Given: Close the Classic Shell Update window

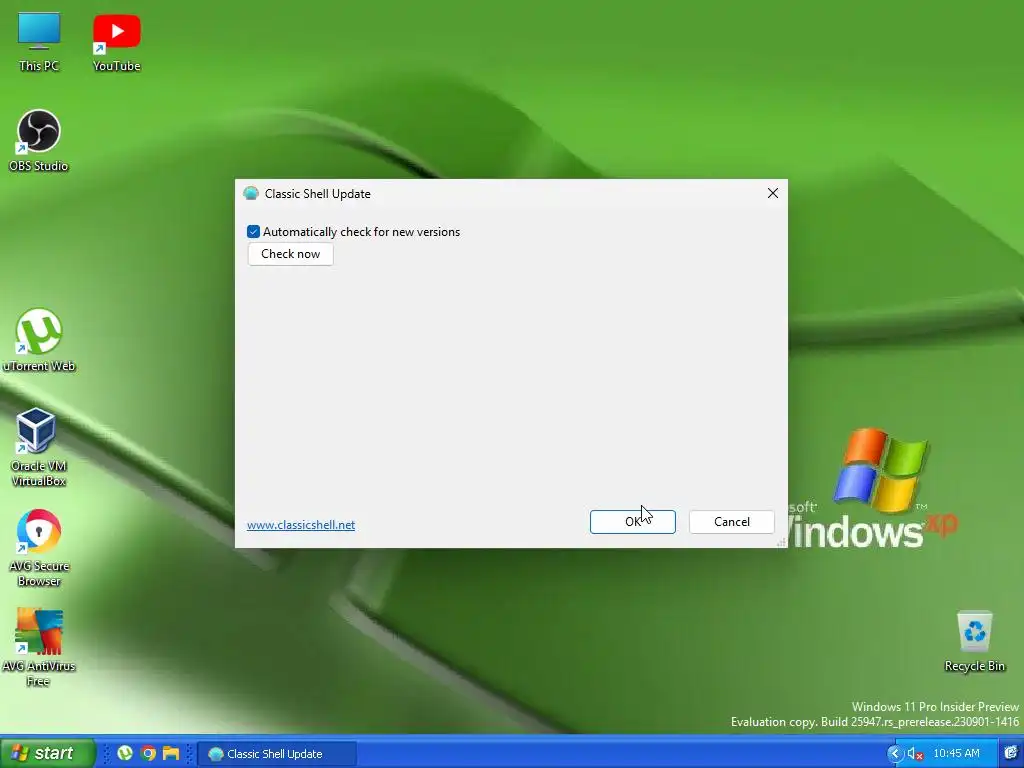Looking at the screenshot, I should [773, 193].
